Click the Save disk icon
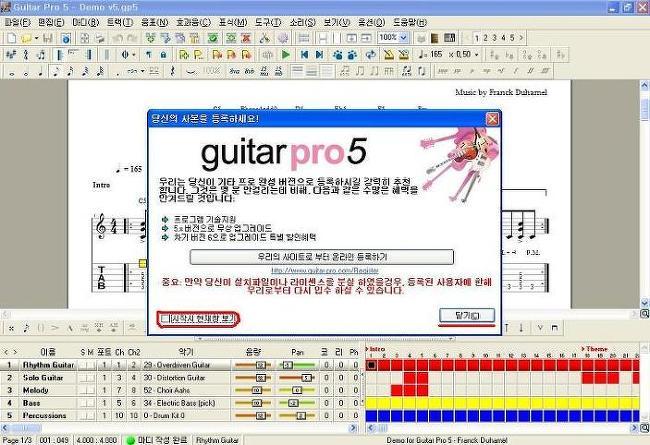The image size is (650, 445). [48, 38]
